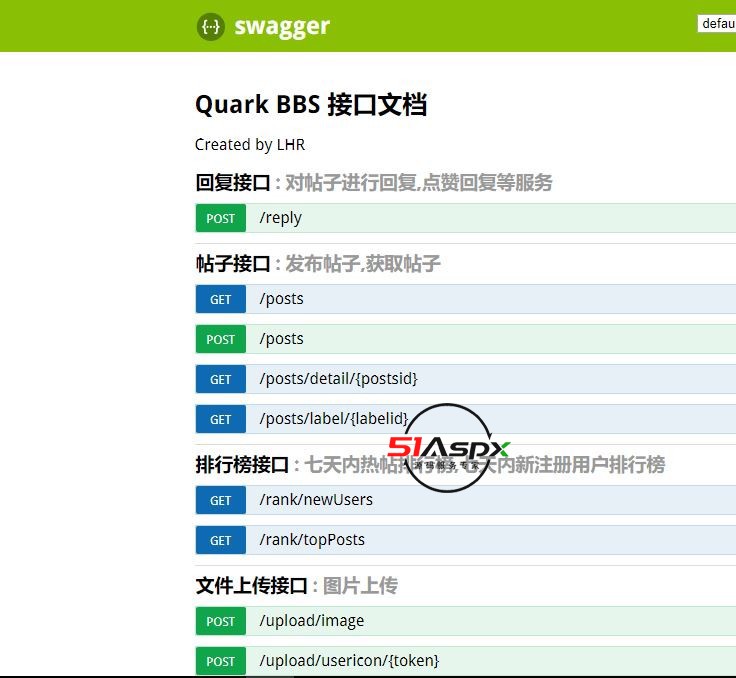The image size is (736, 678).
Task: Click the description 图片上传
Action: pos(360,586)
